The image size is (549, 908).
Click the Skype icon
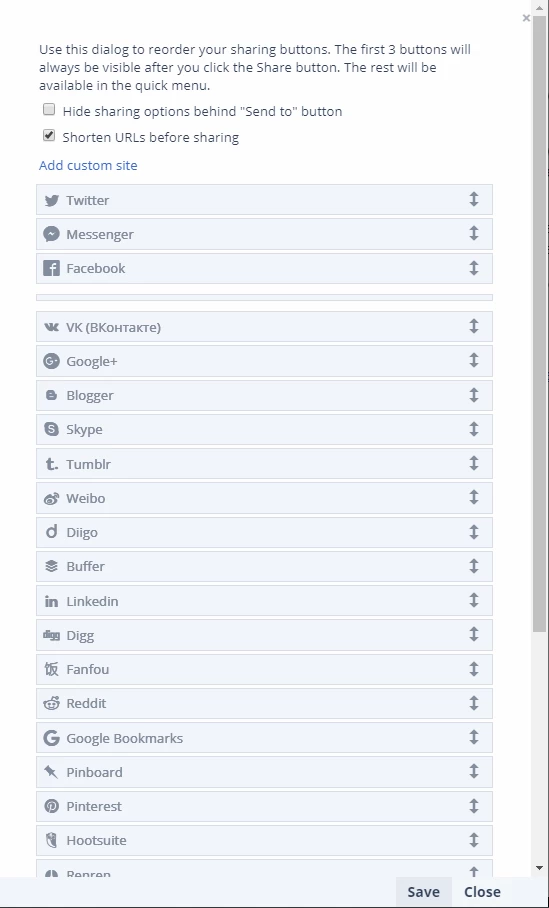(x=52, y=429)
